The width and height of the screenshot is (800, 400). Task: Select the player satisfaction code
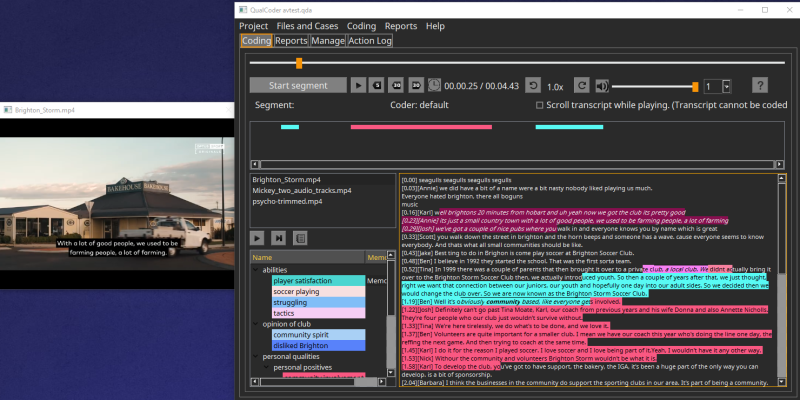(x=318, y=281)
